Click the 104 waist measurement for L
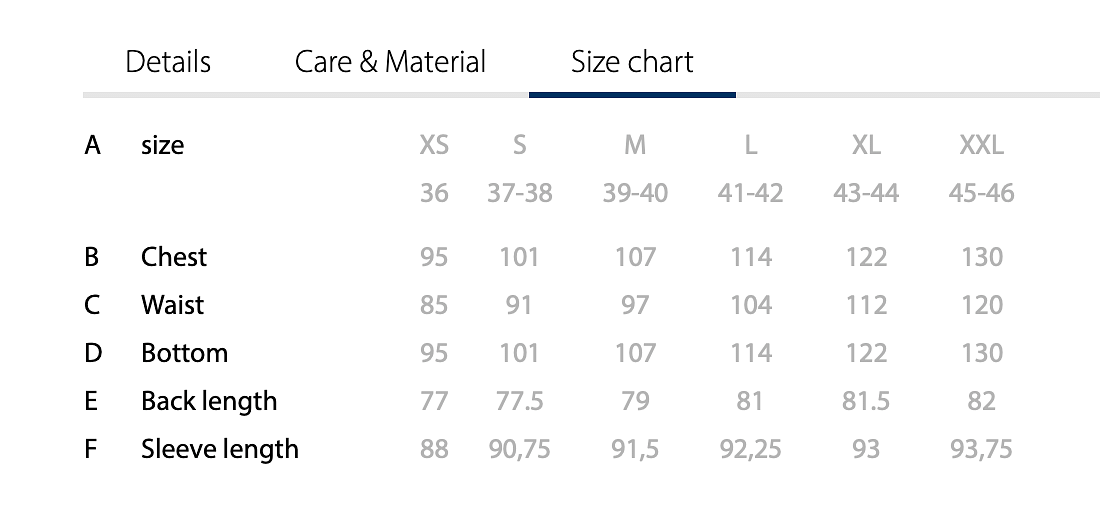 750,305
